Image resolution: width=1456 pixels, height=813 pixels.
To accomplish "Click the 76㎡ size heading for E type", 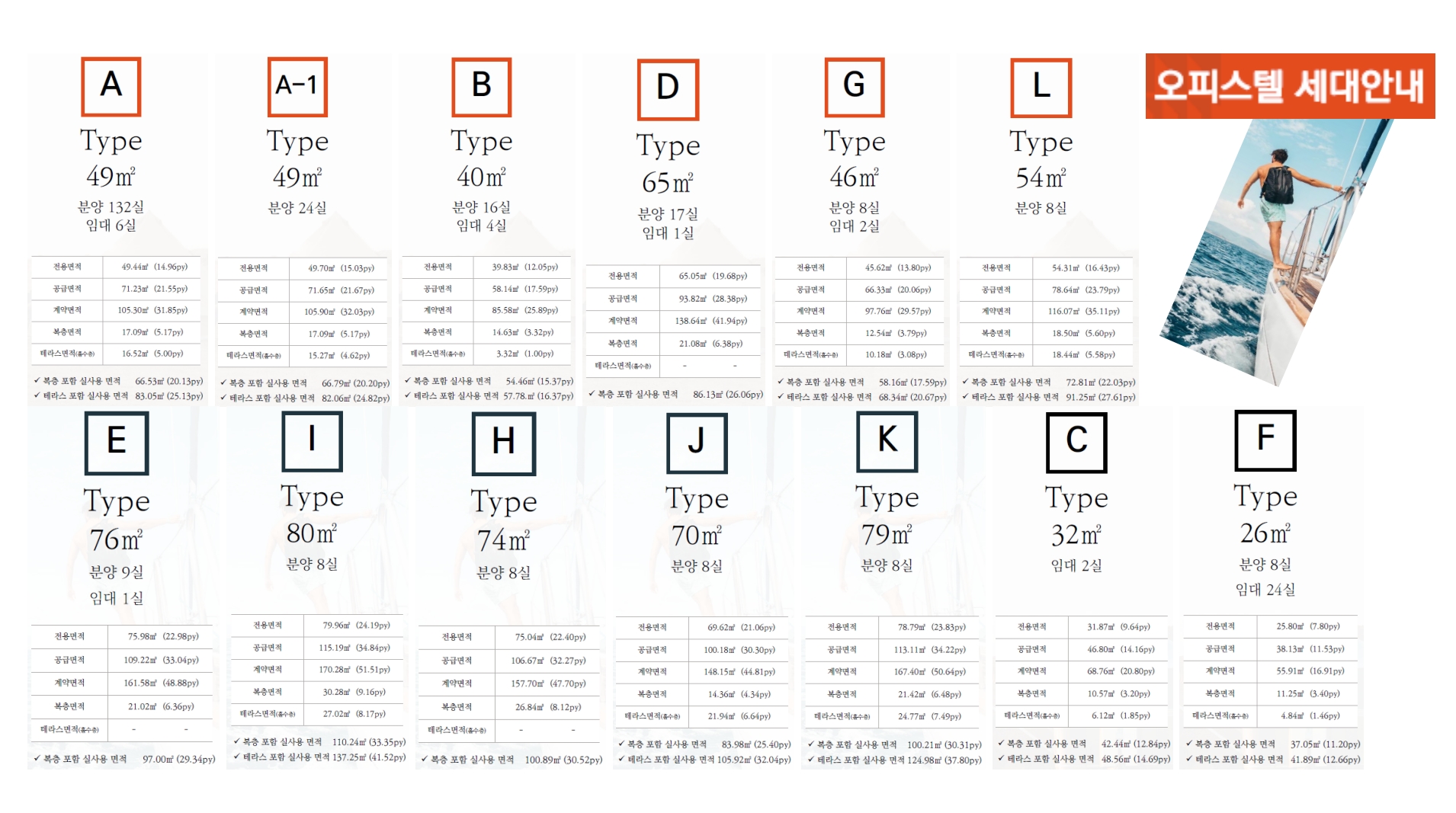I will [117, 539].
